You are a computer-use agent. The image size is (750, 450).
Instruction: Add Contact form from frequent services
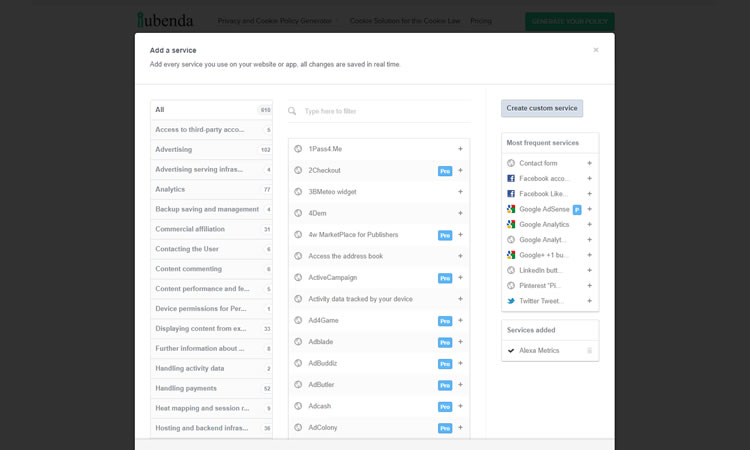tap(589, 163)
